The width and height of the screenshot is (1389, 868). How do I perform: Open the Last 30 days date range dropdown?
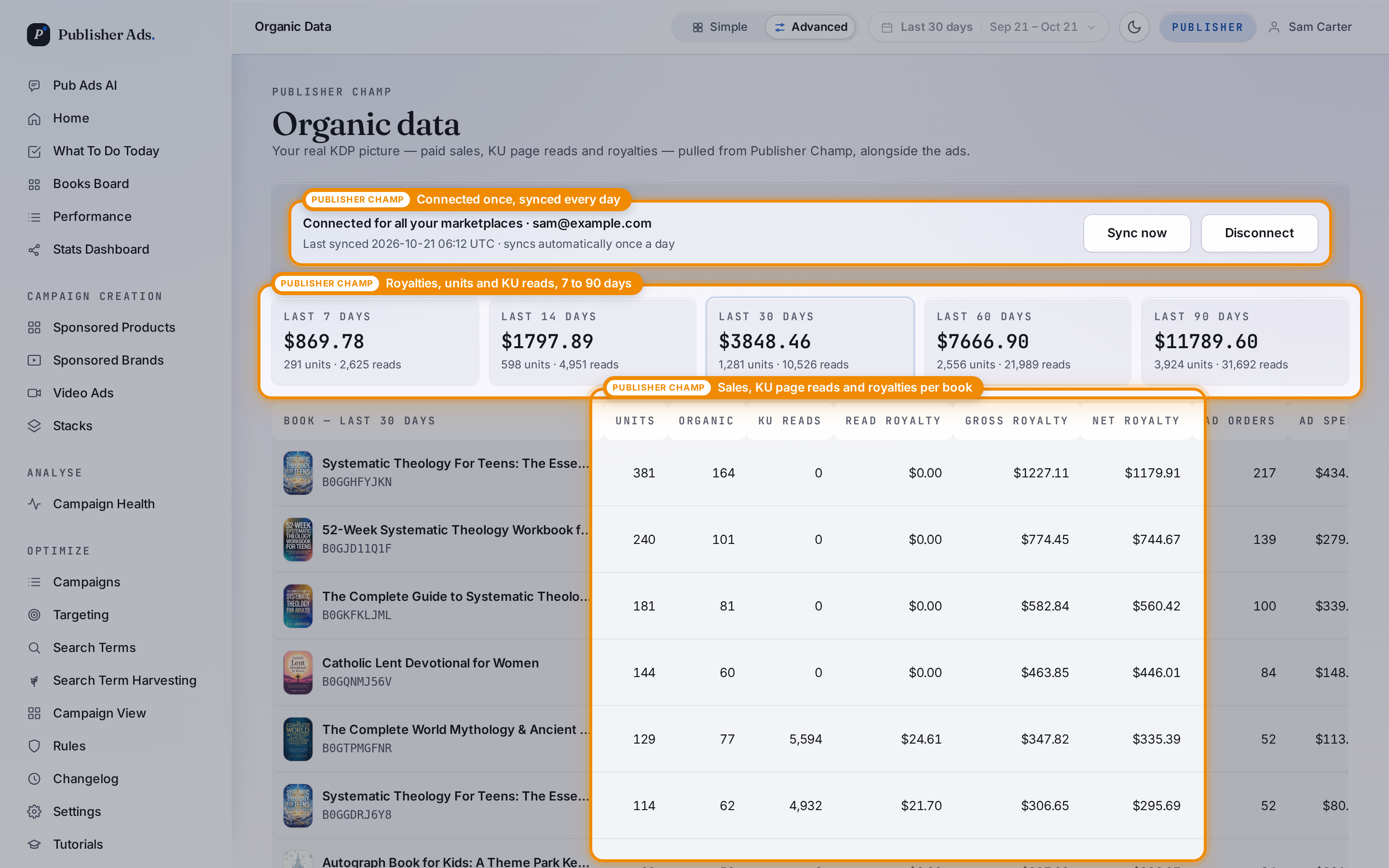(988, 27)
